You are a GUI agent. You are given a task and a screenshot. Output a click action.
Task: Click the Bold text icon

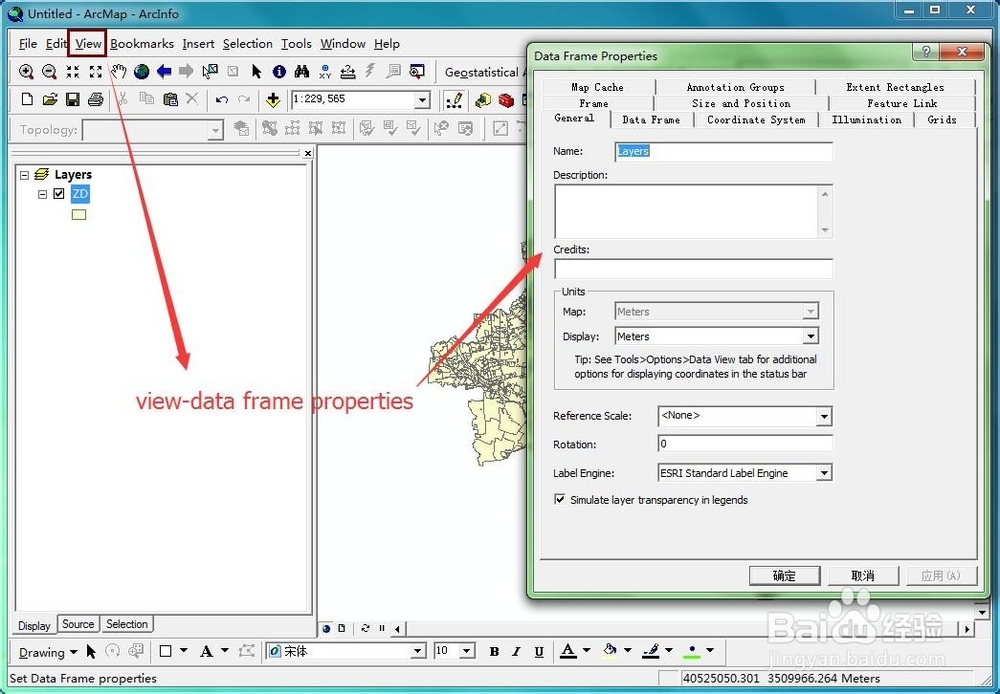[x=494, y=651]
